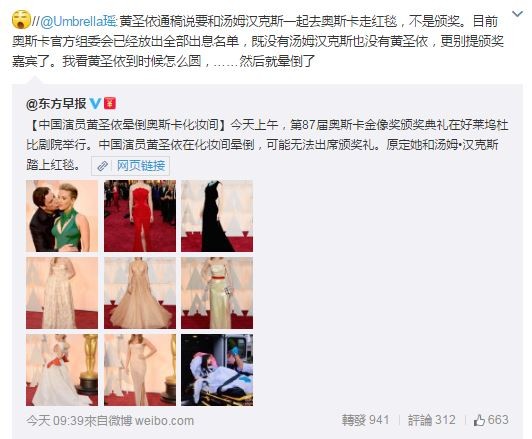
Task: Click the shocked face emoji
Action: (x=21, y=19)
